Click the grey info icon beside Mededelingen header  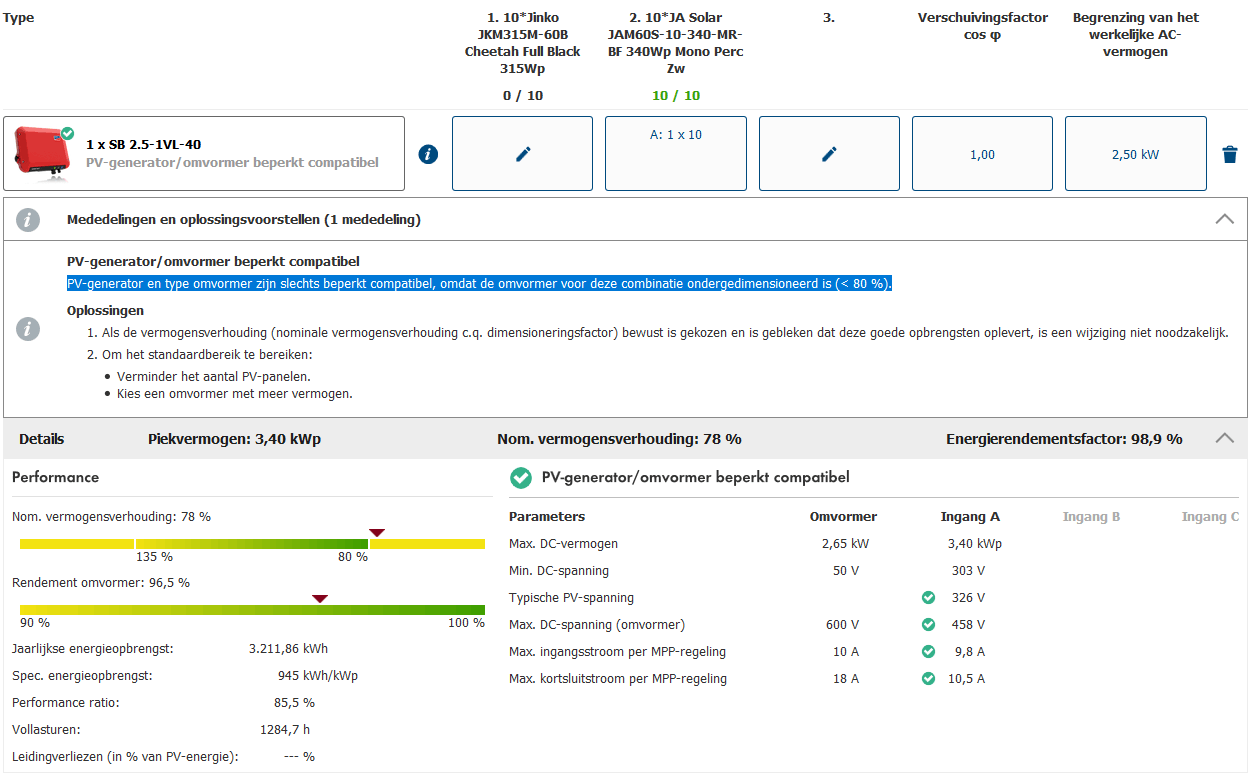tap(29, 219)
